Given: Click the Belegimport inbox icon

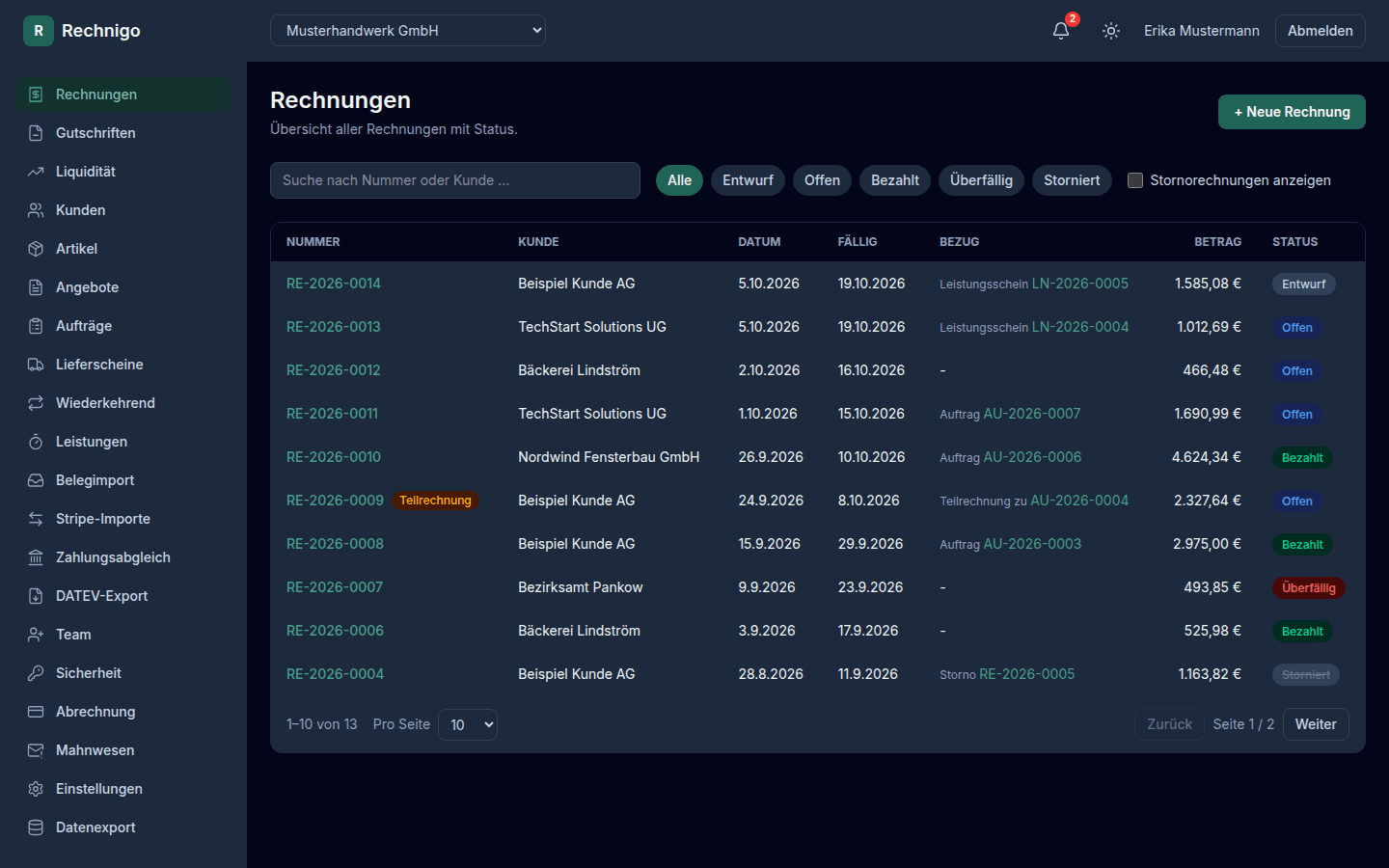Looking at the screenshot, I should (36, 480).
